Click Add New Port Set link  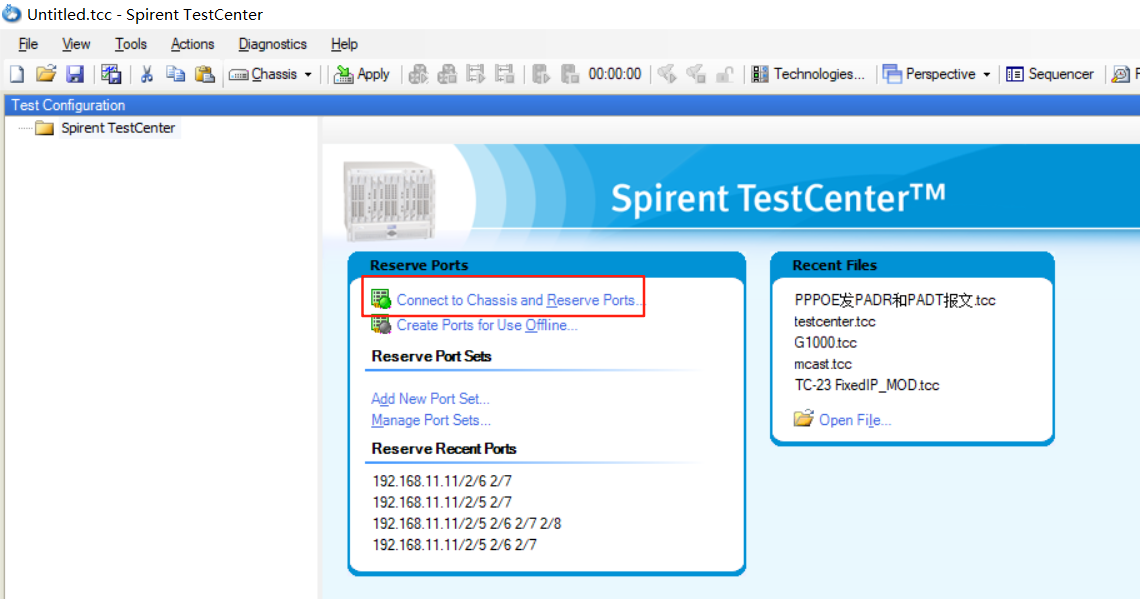click(430, 398)
